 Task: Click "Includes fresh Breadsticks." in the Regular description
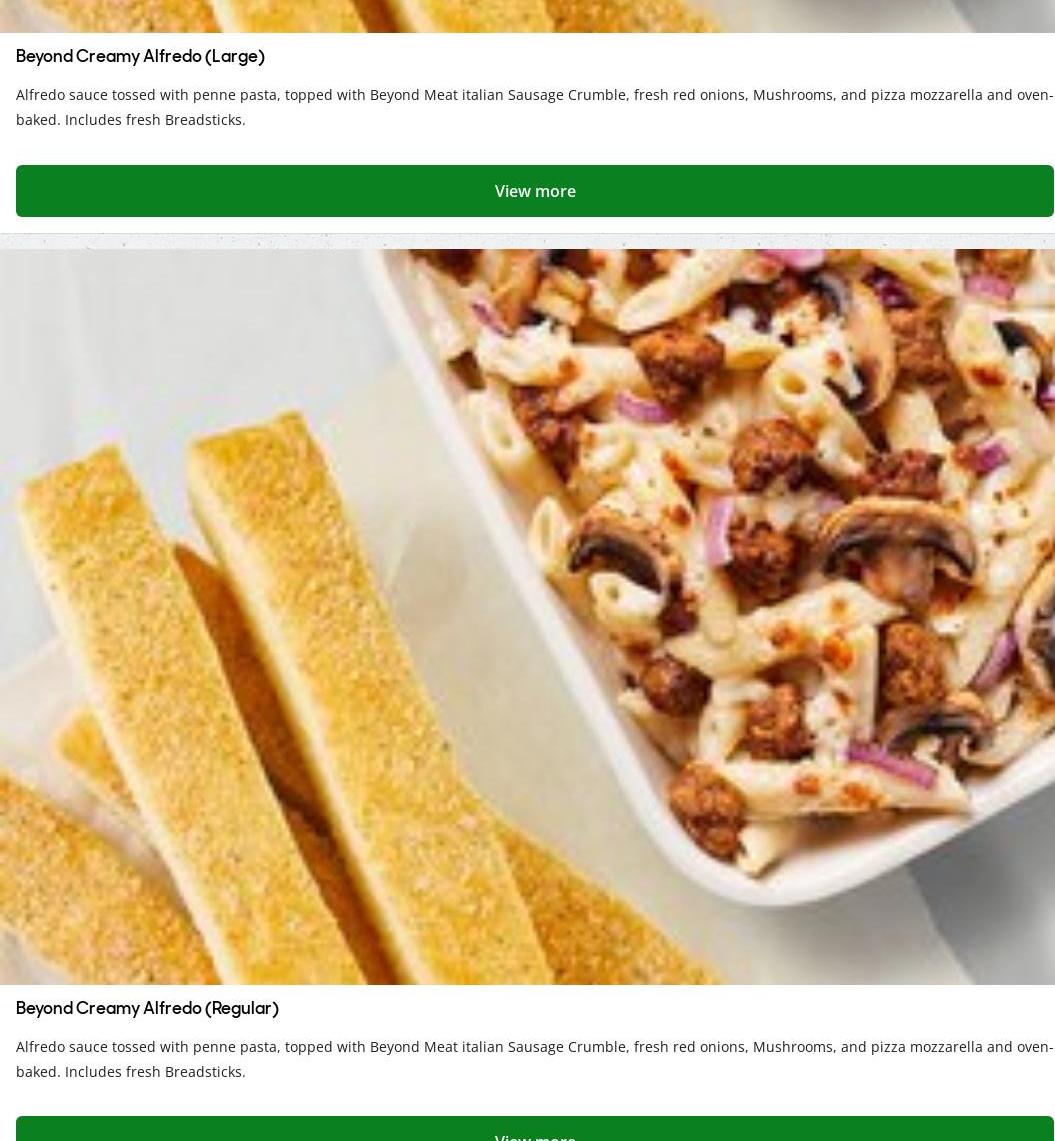(x=155, y=1071)
